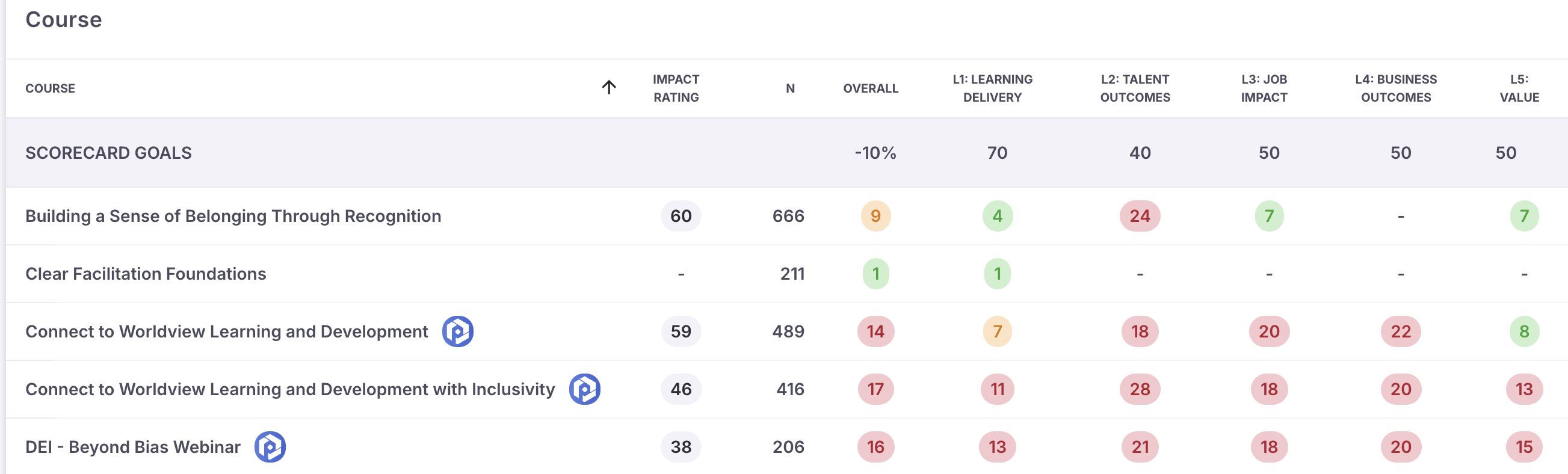Screen dimensions: 1568x474
Task: Select DEI - Beyond Bias Webinar course name
Action: coord(133,447)
